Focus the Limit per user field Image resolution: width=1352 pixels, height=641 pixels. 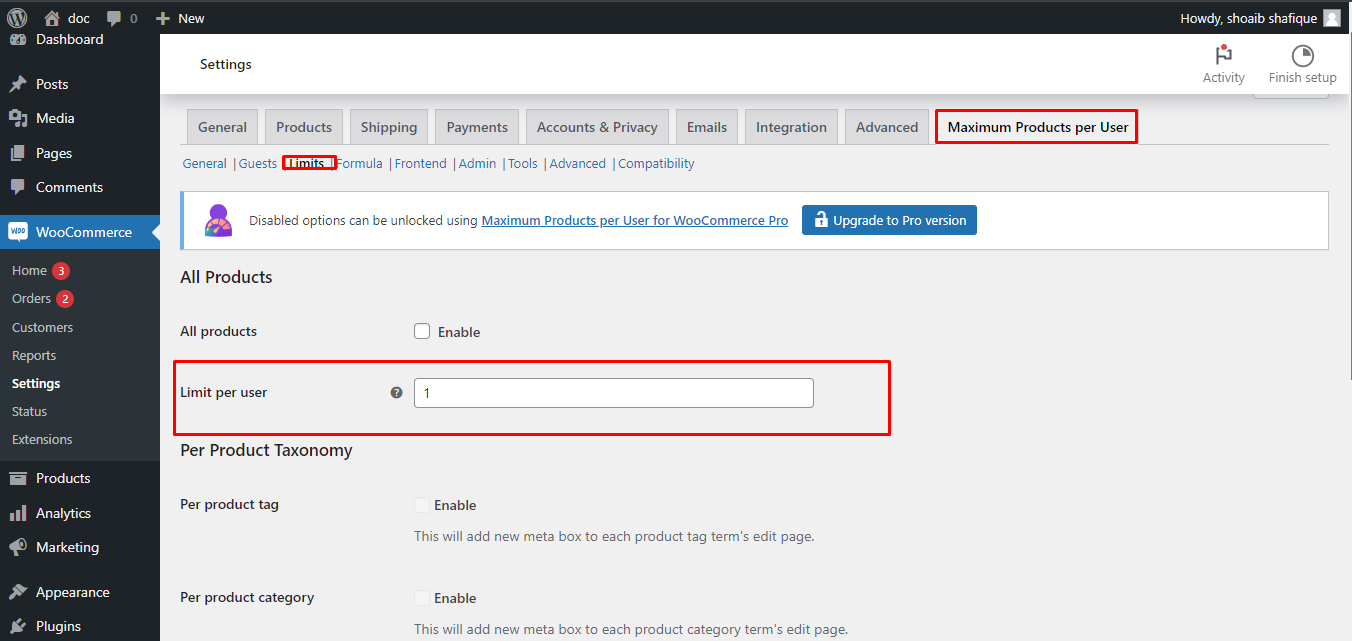[614, 393]
